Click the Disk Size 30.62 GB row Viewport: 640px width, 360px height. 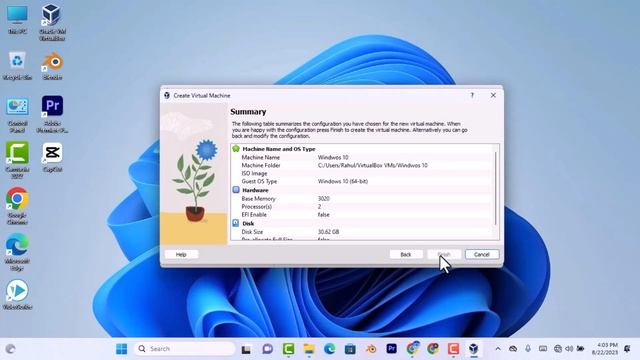[363, 231]
